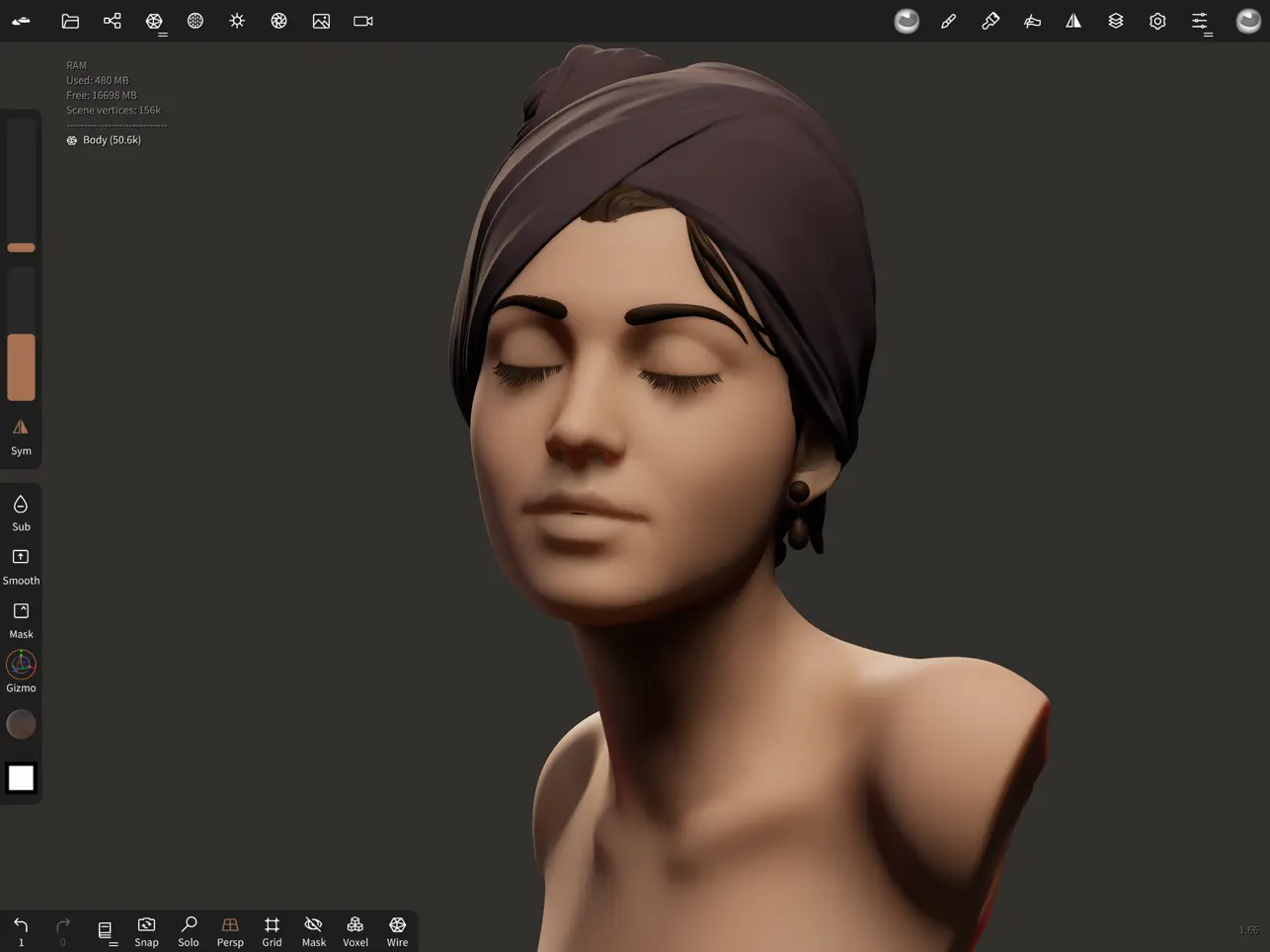Expand the Topology menu

155,21
